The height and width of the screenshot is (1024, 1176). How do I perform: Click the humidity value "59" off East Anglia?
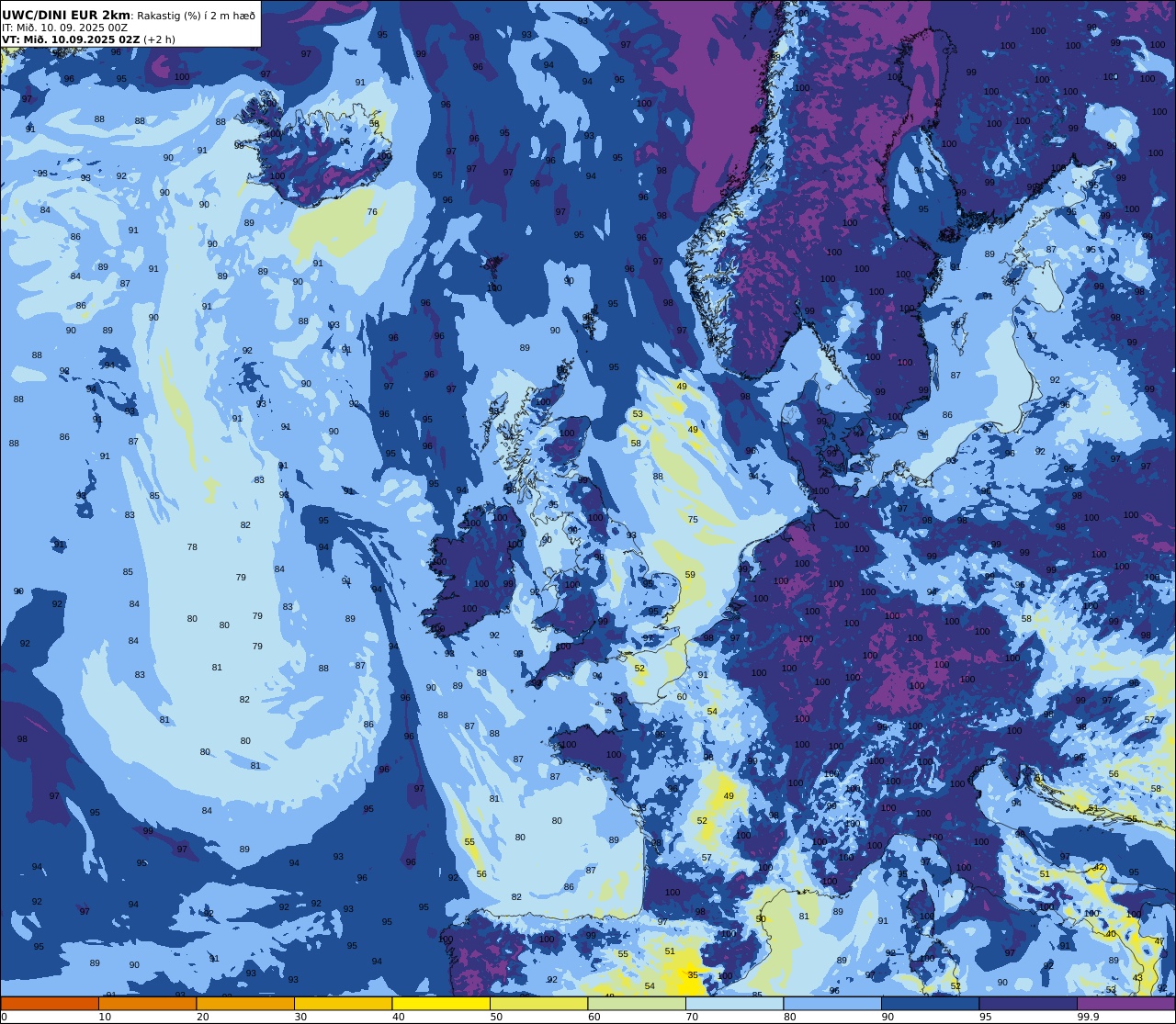coord(690,575)
